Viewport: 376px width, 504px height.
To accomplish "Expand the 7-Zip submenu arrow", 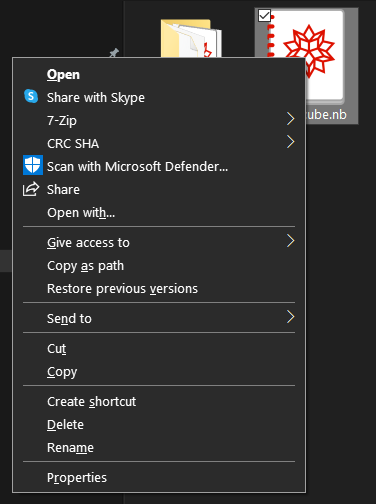I will (290, 118).
